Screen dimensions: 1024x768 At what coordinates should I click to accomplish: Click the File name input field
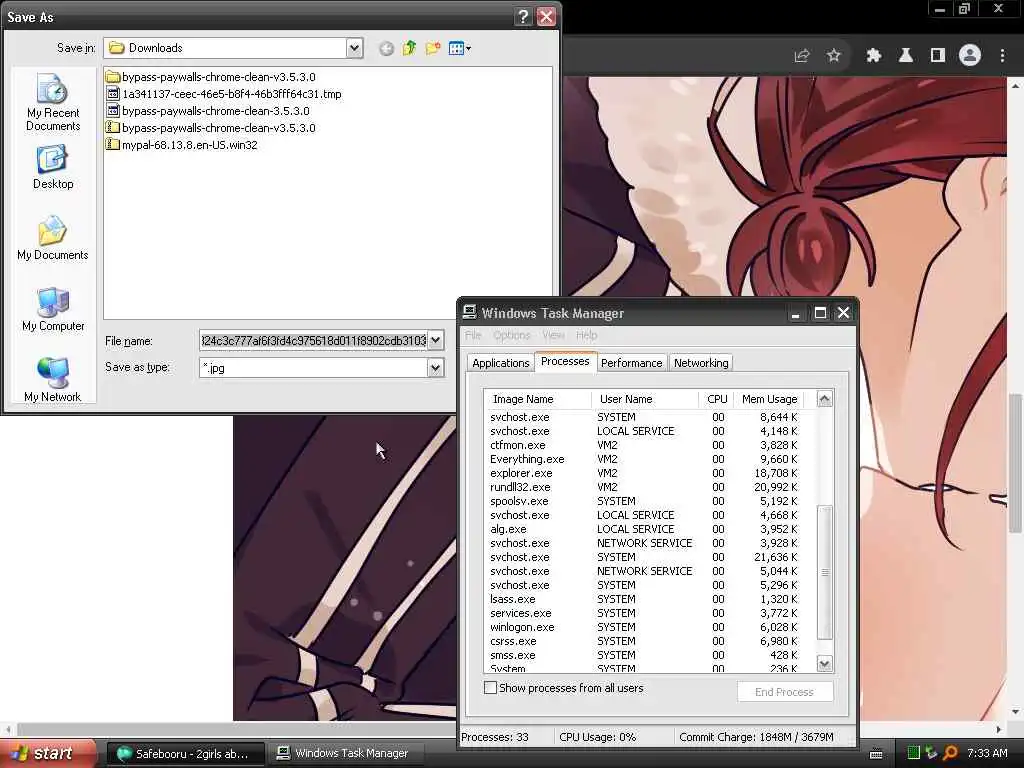[313, 340]
